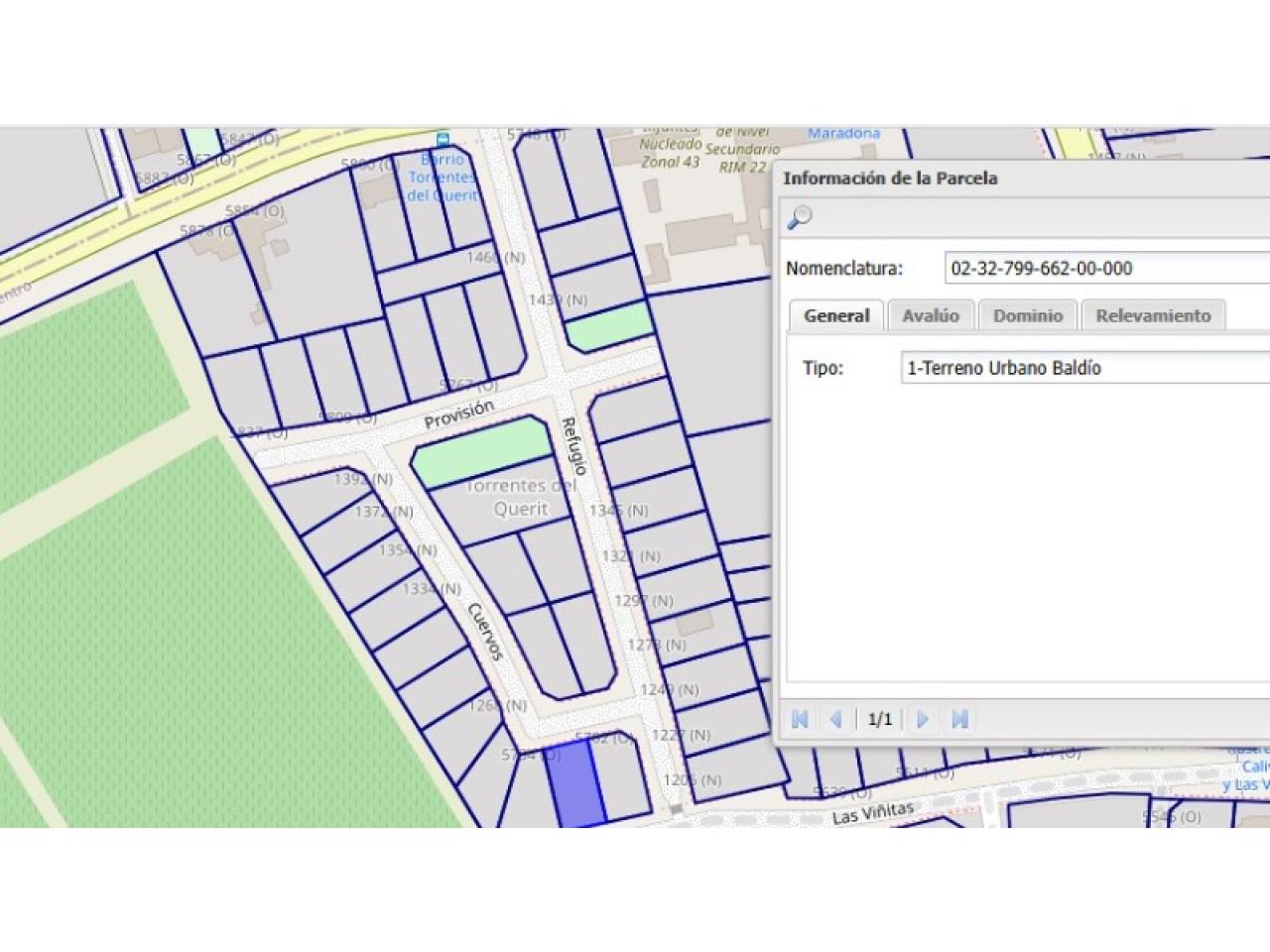Click the Cuervos street label

coord(486,631)
